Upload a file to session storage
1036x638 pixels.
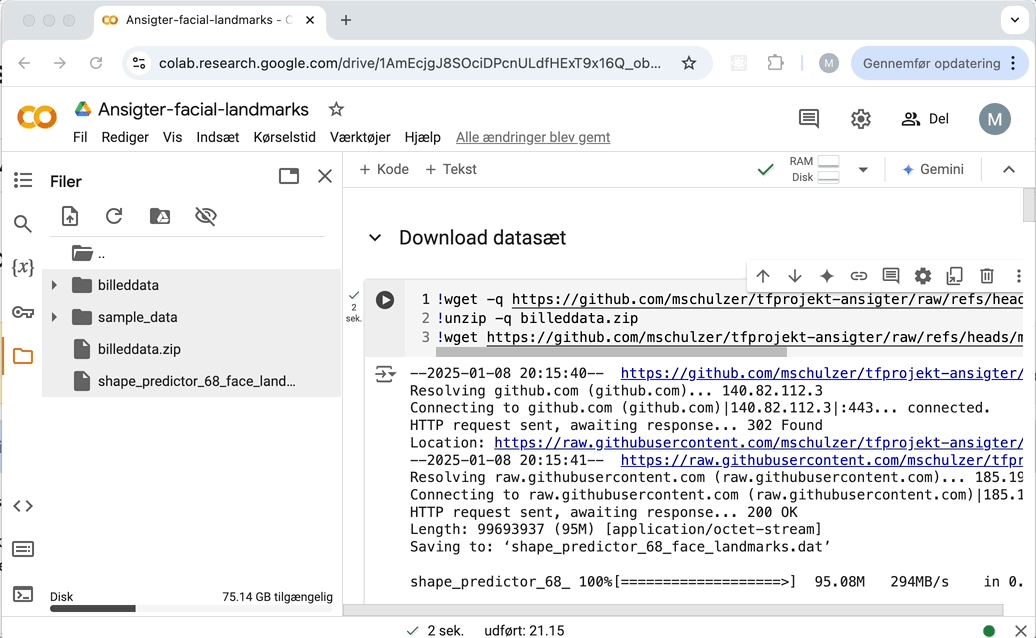pos(70,216)
